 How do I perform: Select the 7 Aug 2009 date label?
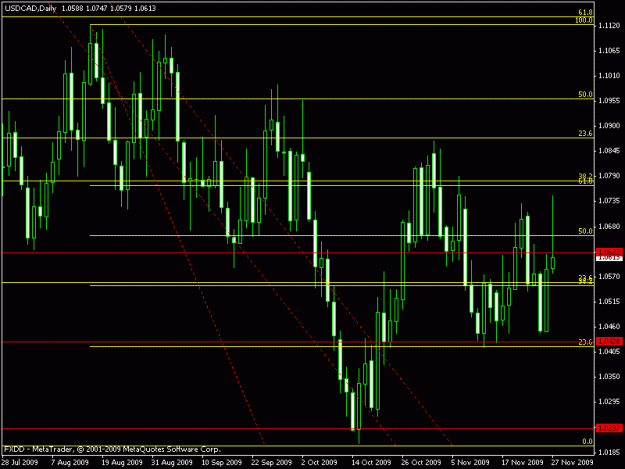pyautogui.click(x=70, y=462)
